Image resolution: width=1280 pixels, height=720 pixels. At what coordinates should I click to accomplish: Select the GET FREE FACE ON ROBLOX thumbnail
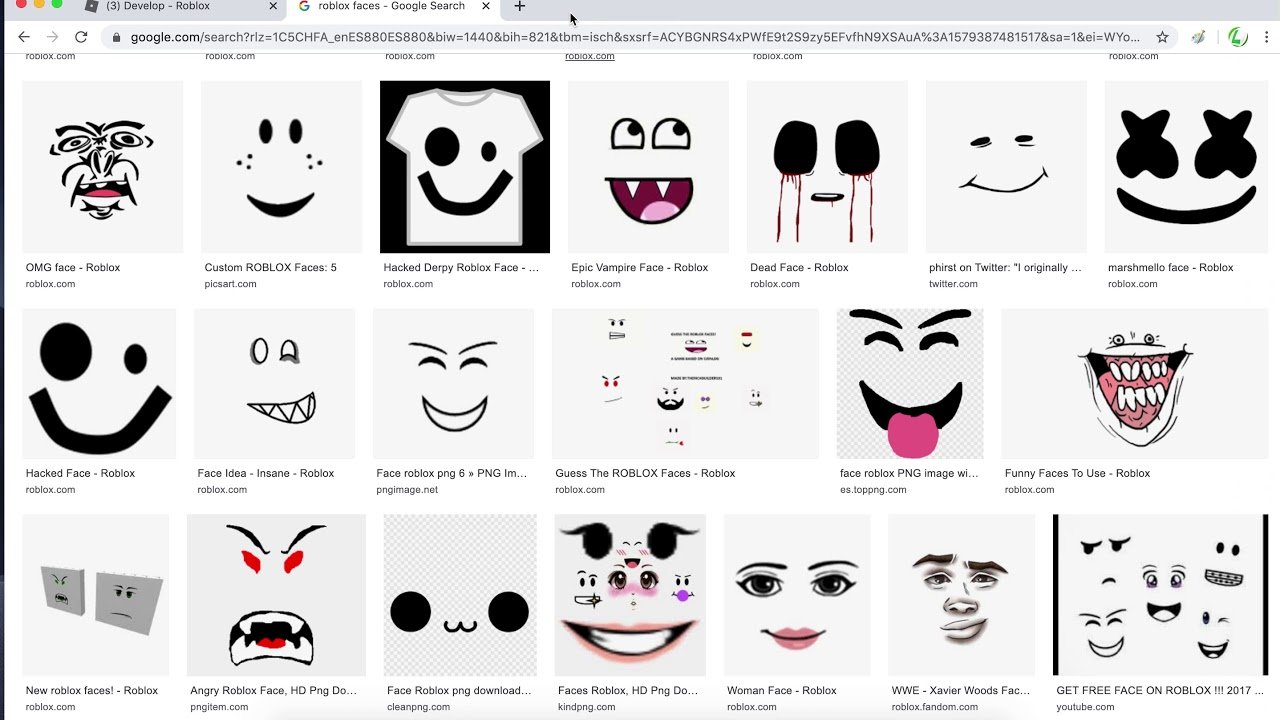point(1161,595)
